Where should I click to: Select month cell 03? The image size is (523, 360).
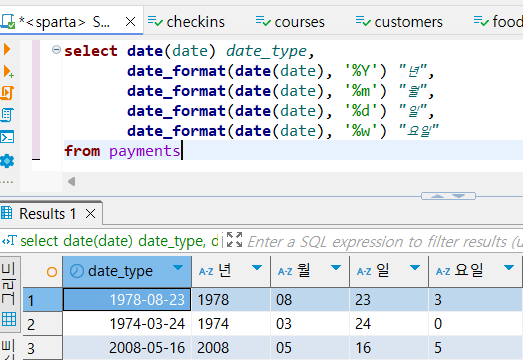pyautogui.click(x=310, y=324)
